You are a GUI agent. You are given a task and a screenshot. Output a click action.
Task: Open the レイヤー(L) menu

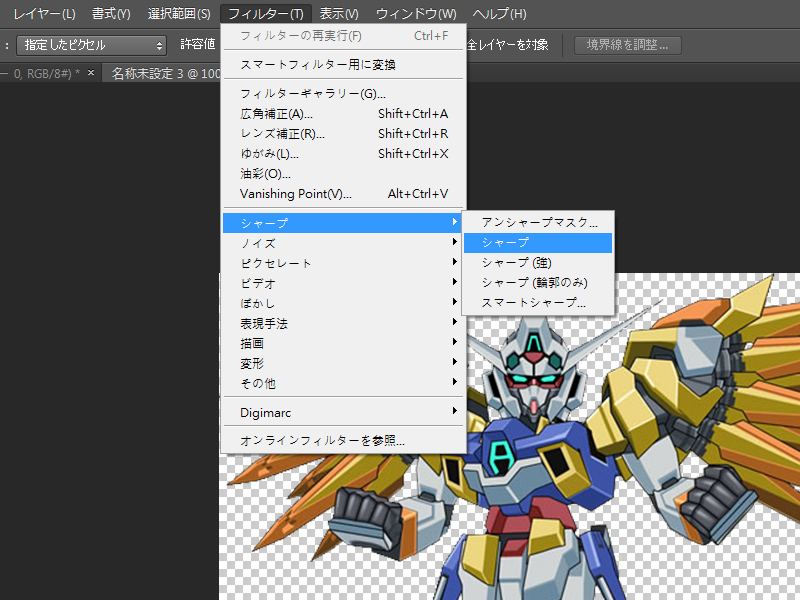(x=44, y=14)
